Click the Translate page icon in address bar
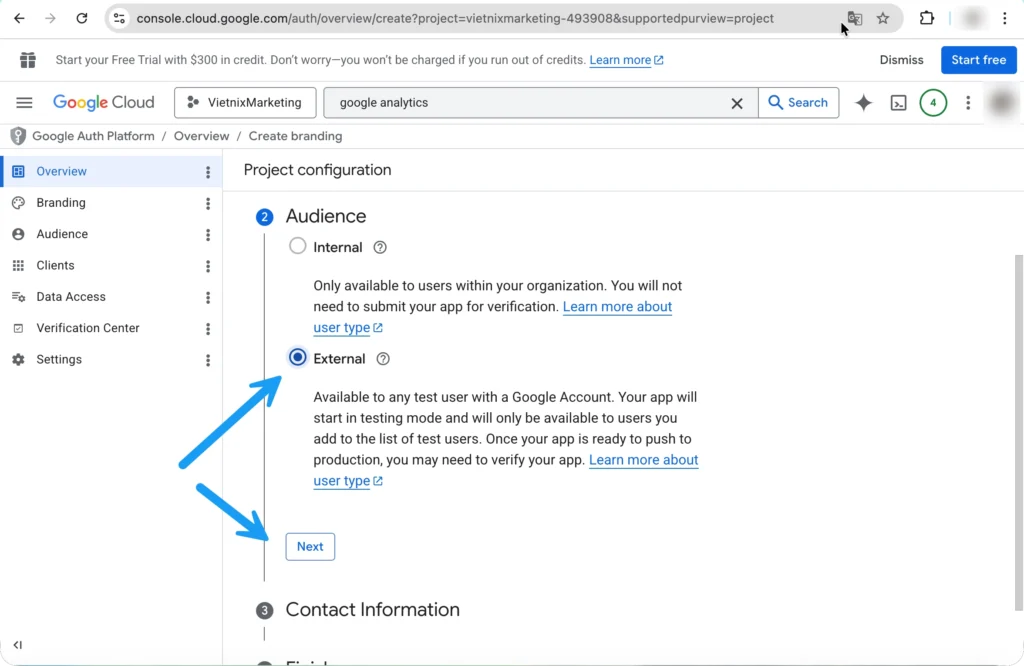The width and height of the screenshot is (1024, 666). pos(854,18)
